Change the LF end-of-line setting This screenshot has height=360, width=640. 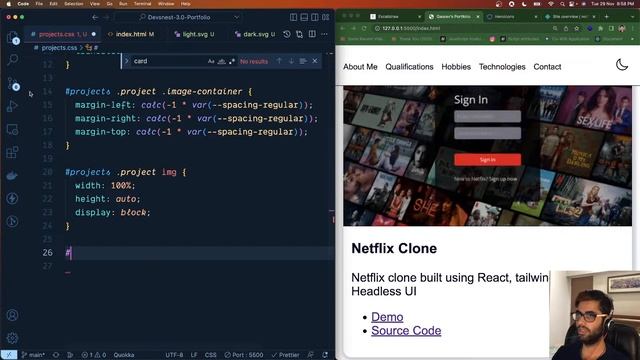pyautogui.click(x=194, y=355)
